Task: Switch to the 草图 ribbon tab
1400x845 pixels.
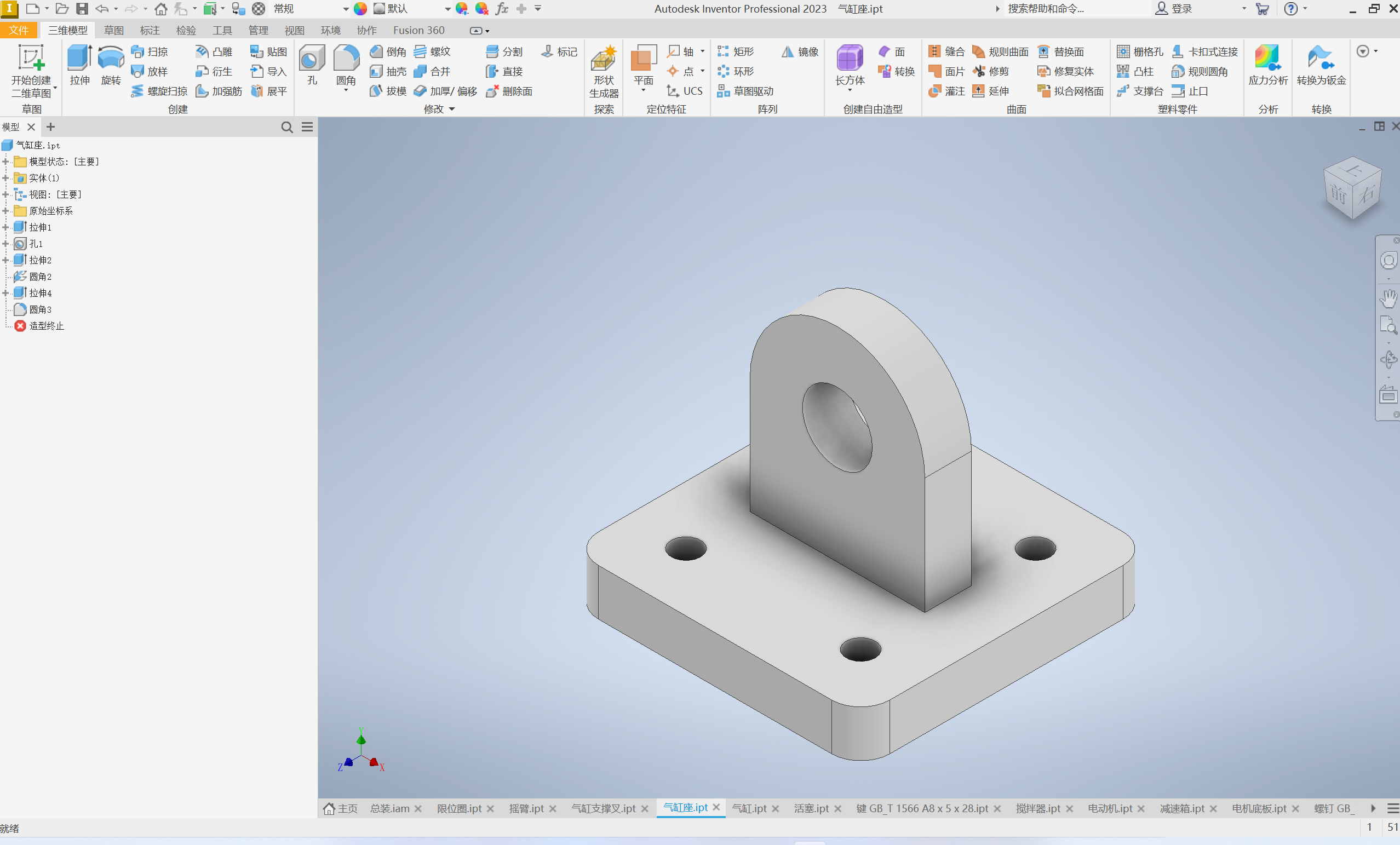Action: point(113,30)
